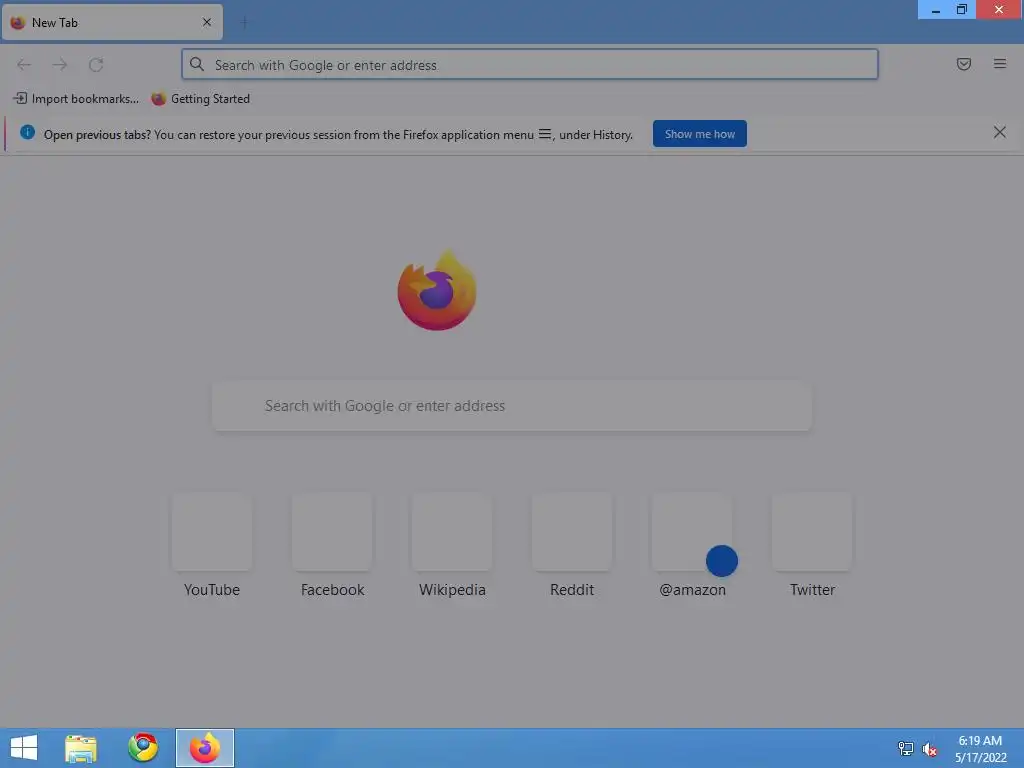Image resolution: width=1024 pixels, height=768 pixels.
Task: Click the search icon in the address bar
Action: (197, 65)
